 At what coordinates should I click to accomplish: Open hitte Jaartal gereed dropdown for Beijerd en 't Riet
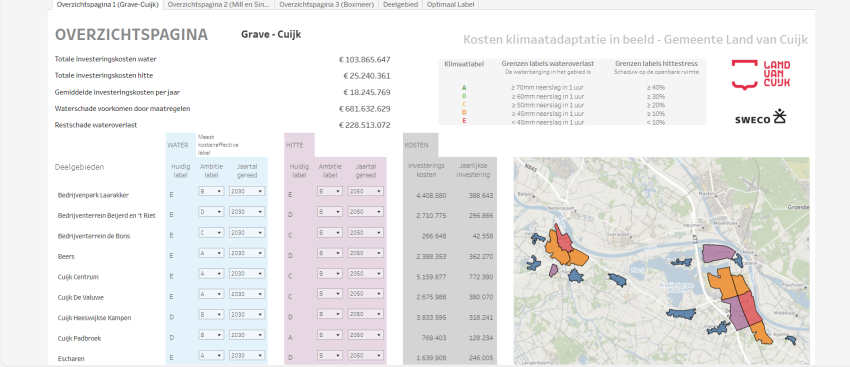(365, 212)
